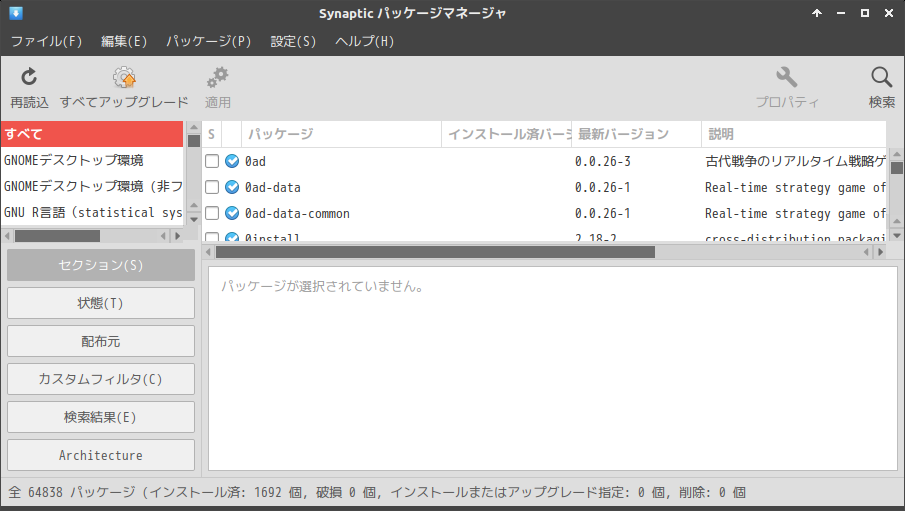Click the 状態(T) filter button
Screen dimensions: 905x511
pyautogui.click(x=101, y=303)
